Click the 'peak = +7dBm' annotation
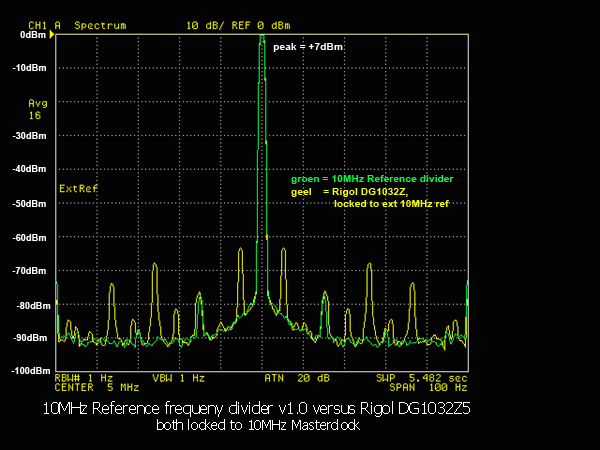 [308, 47]
